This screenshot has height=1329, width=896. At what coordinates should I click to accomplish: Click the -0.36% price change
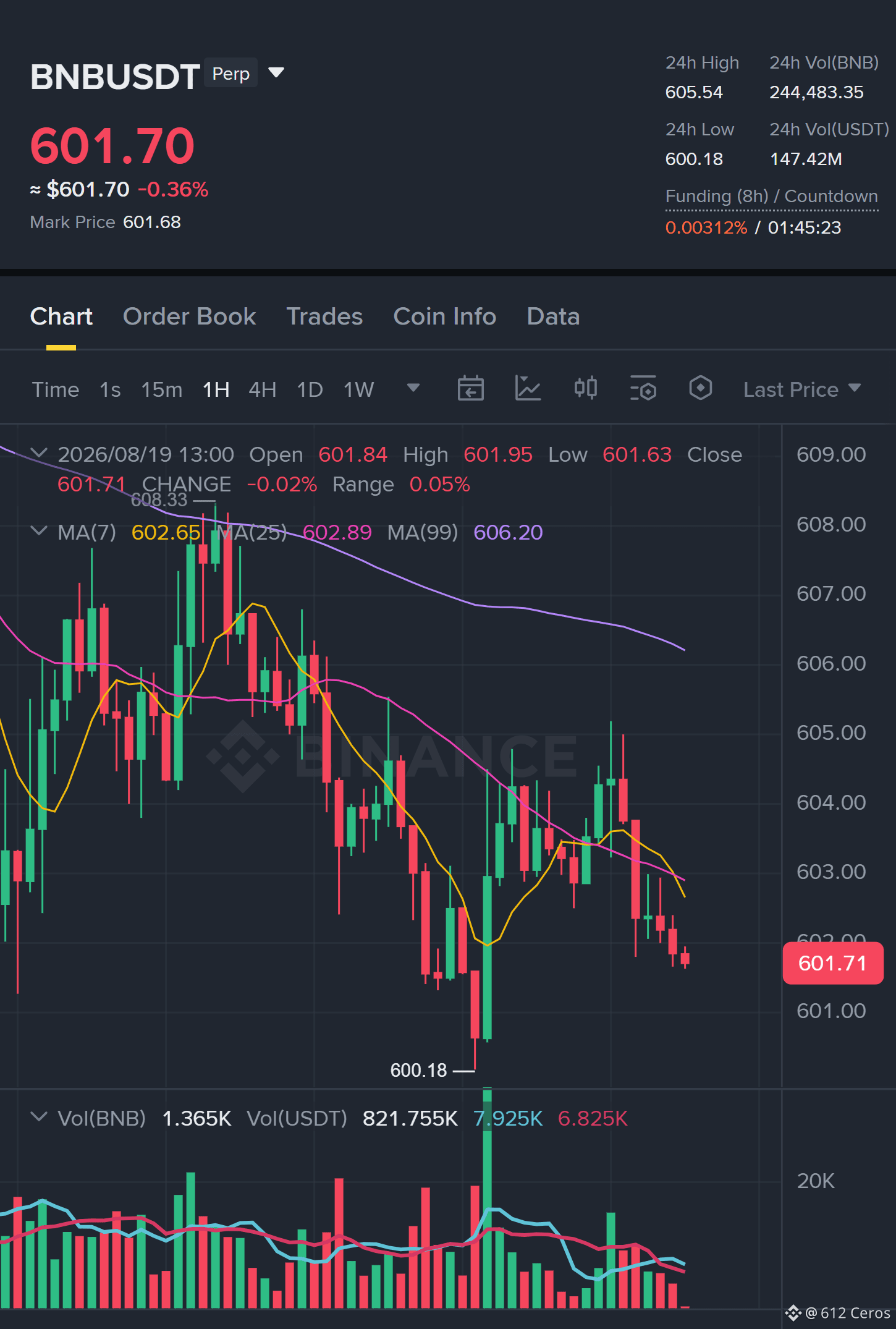173,189
